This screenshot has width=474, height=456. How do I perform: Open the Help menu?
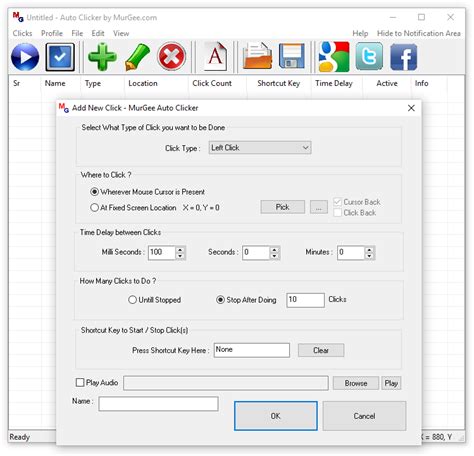click(360, 33)
